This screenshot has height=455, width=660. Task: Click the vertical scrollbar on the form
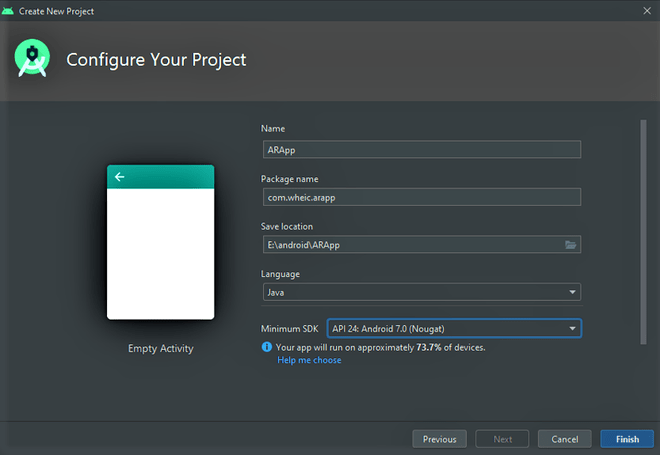click(x=643, y=230)
